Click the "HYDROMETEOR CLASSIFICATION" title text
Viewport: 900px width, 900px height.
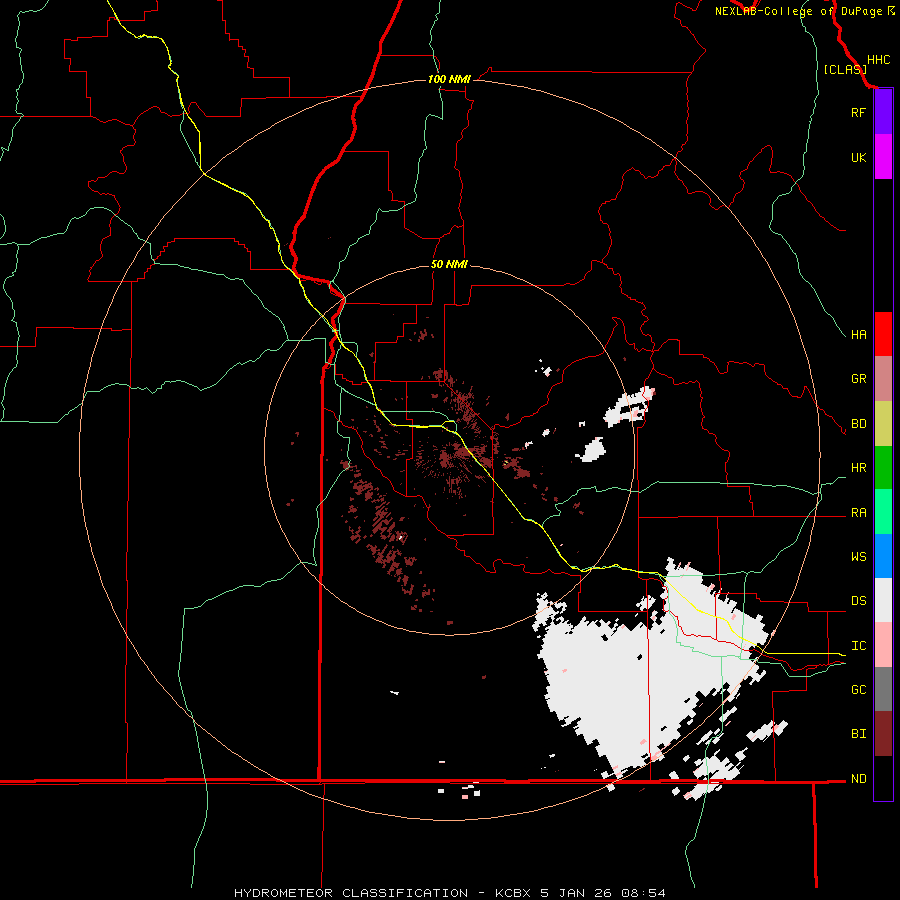pos(351,893)
